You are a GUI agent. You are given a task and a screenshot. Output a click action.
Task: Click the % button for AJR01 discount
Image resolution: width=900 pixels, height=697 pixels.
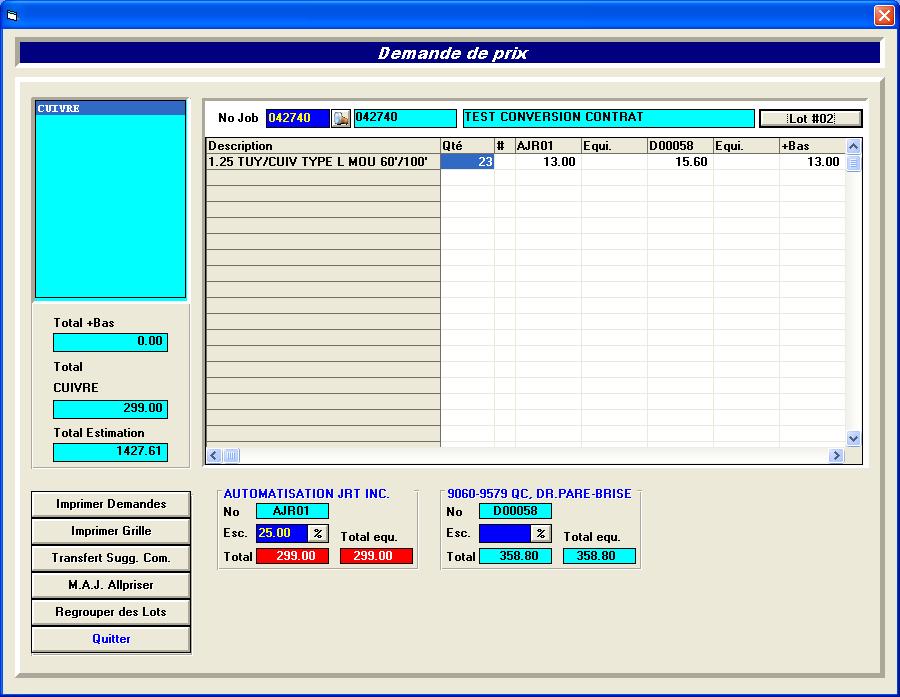click(x=317, y=533)
